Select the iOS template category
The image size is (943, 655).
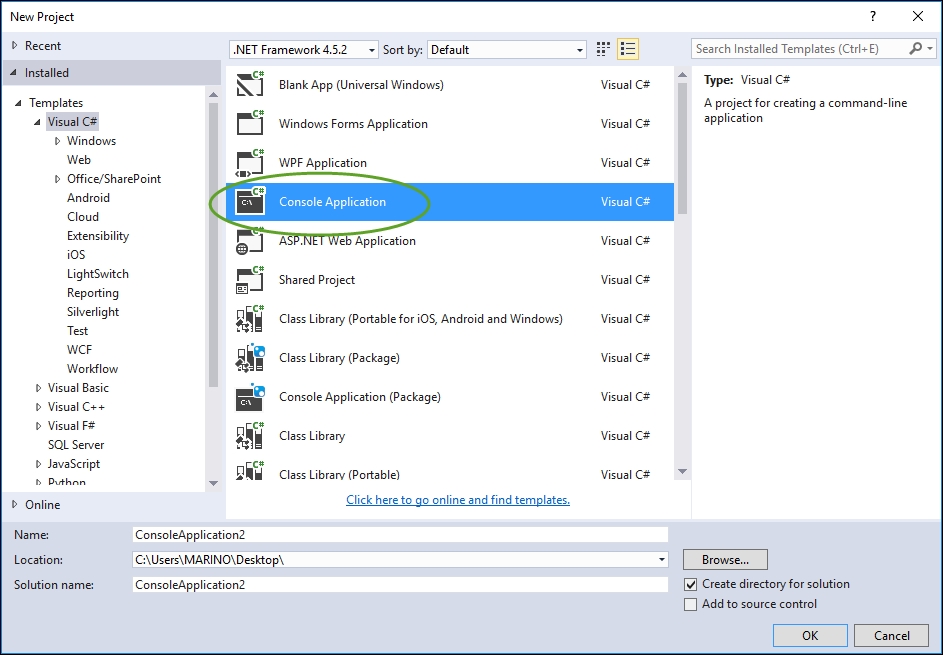coord(76,254)
